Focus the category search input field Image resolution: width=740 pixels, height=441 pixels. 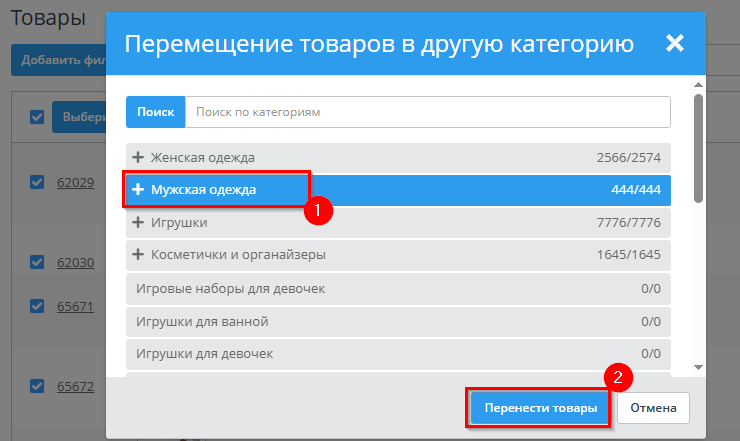click(428, 113)
